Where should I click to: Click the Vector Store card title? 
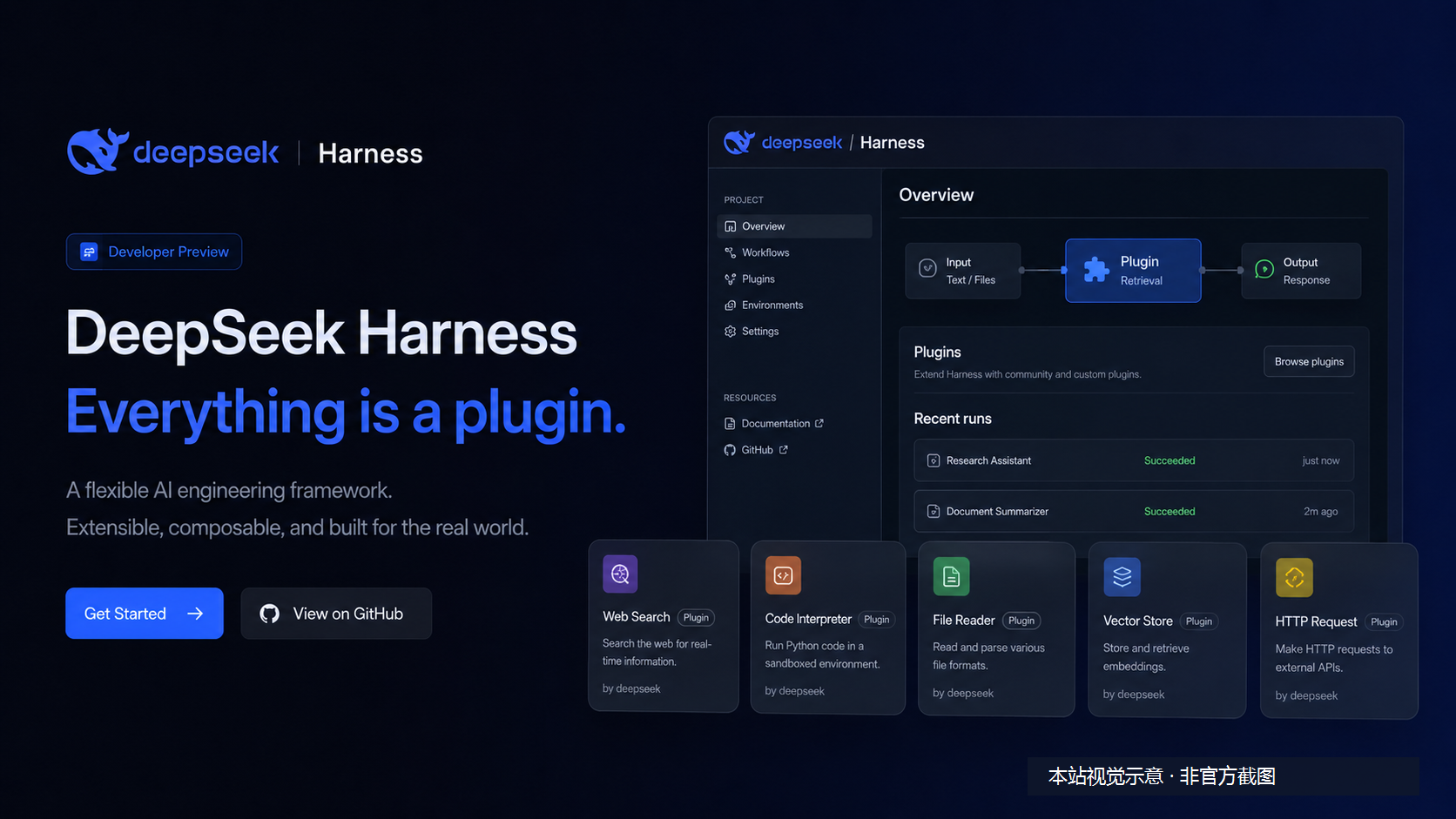click(1138, 621)
